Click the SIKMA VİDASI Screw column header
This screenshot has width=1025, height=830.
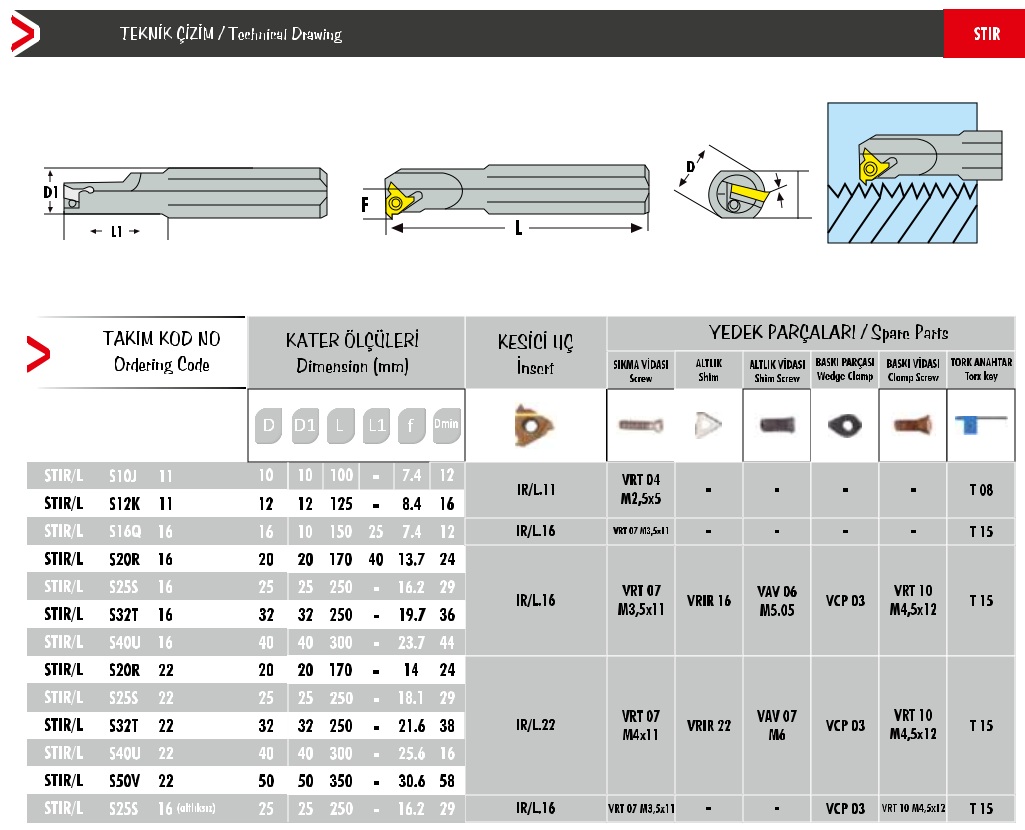641,371
